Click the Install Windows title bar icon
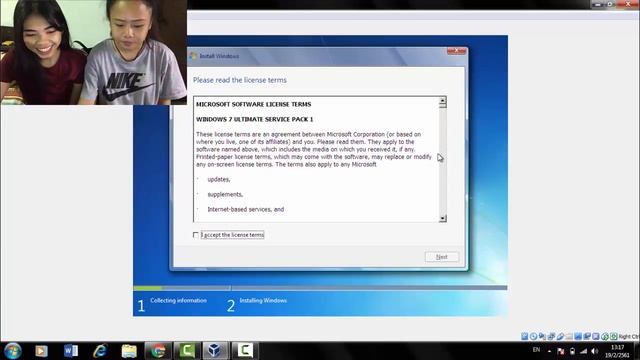Image resolution: width=640 pixels, height=360 pixels. click(193, 56)
